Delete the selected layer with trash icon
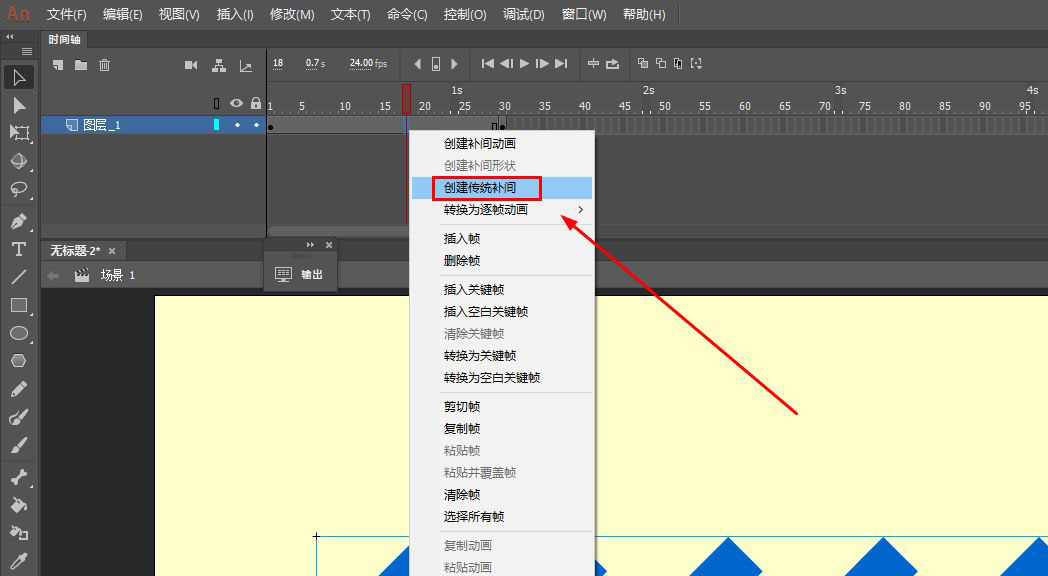Image resolution: width=1048 pixels, height=576 pixels. click(x=104, y=63)
